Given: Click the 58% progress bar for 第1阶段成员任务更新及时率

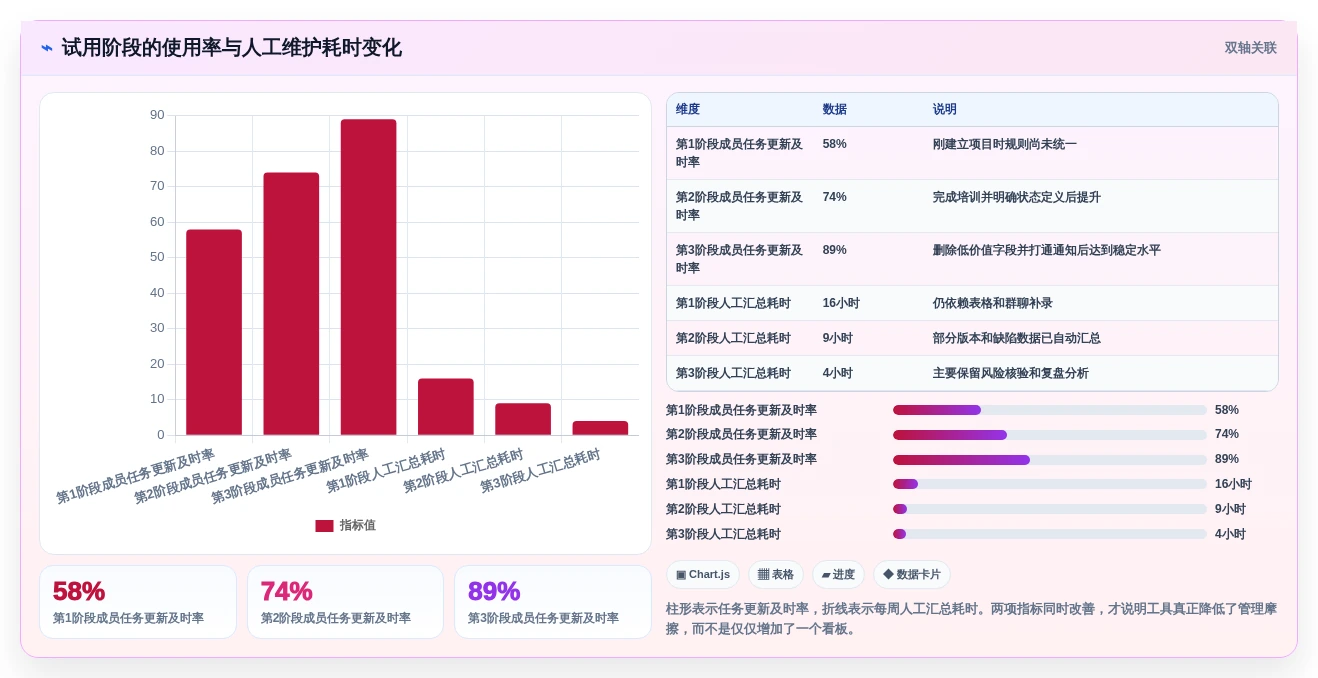Looking at the screenshot, I should 1050,410.
